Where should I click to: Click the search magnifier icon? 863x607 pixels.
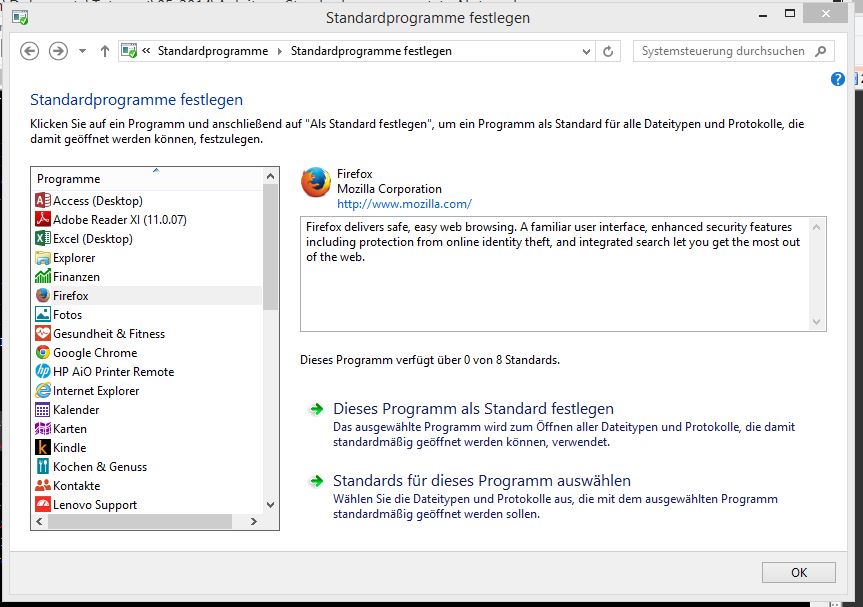(821, 51)
